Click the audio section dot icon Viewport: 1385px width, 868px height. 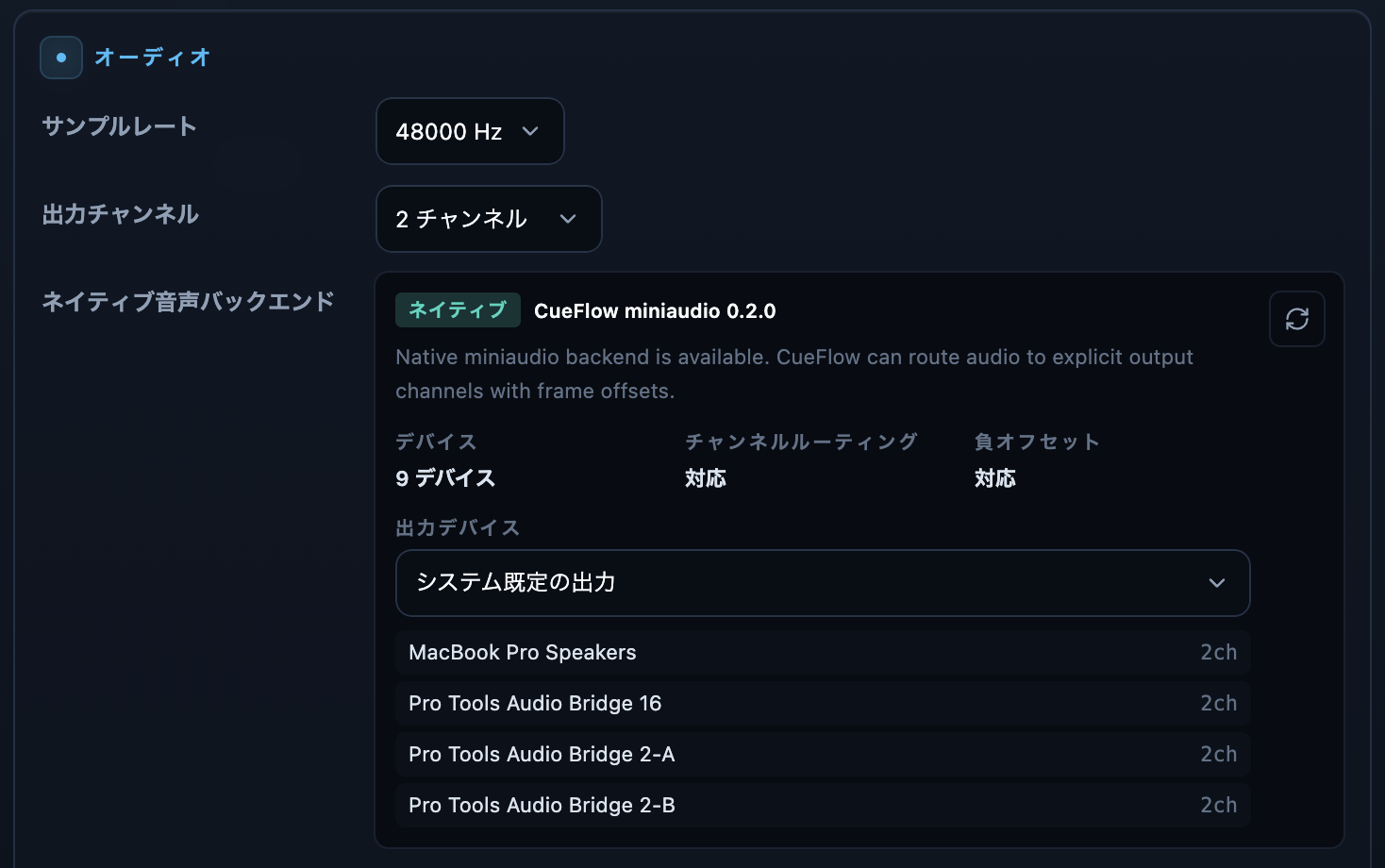coord(61,58)
